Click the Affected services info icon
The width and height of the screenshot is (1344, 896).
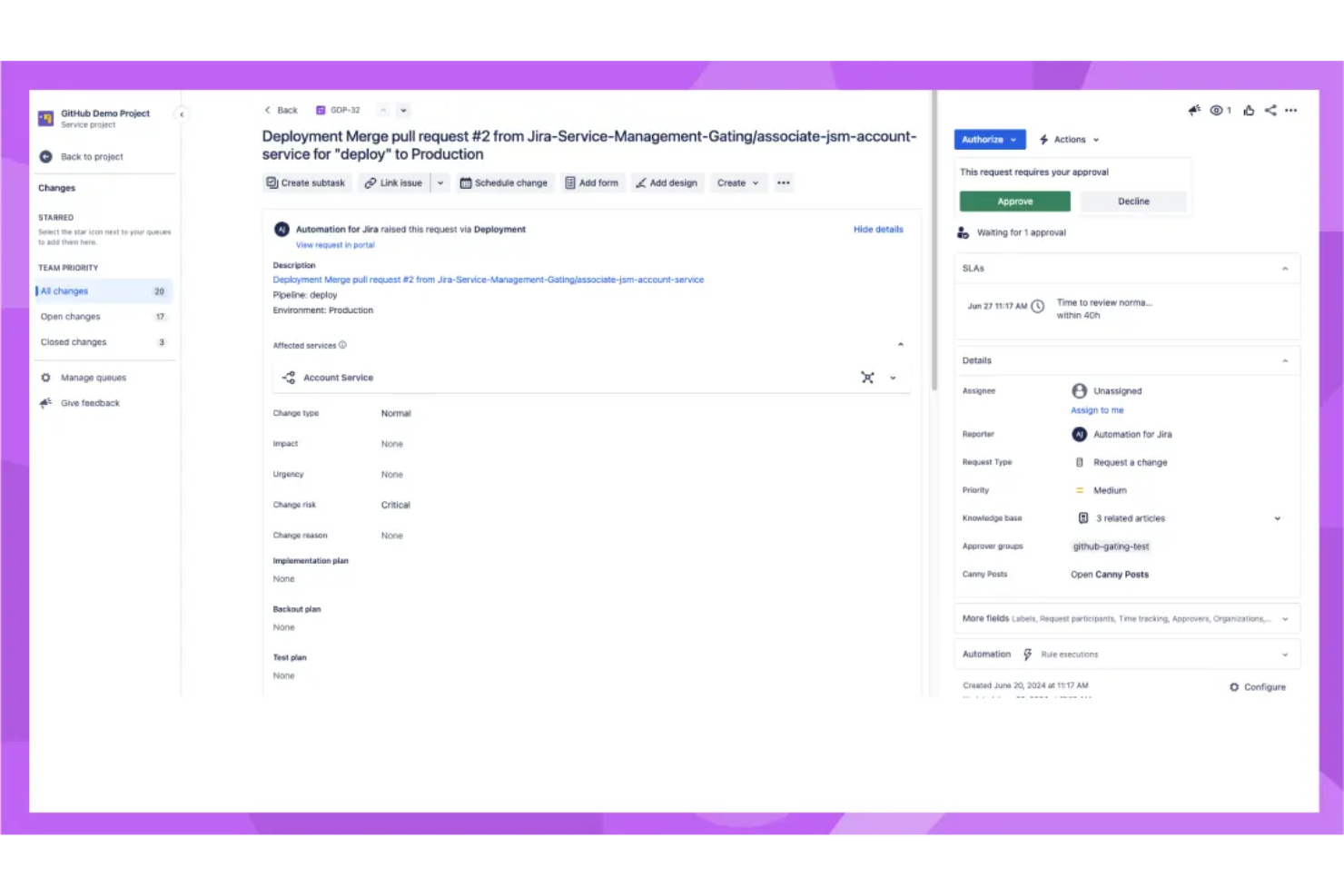click(342, 345)
